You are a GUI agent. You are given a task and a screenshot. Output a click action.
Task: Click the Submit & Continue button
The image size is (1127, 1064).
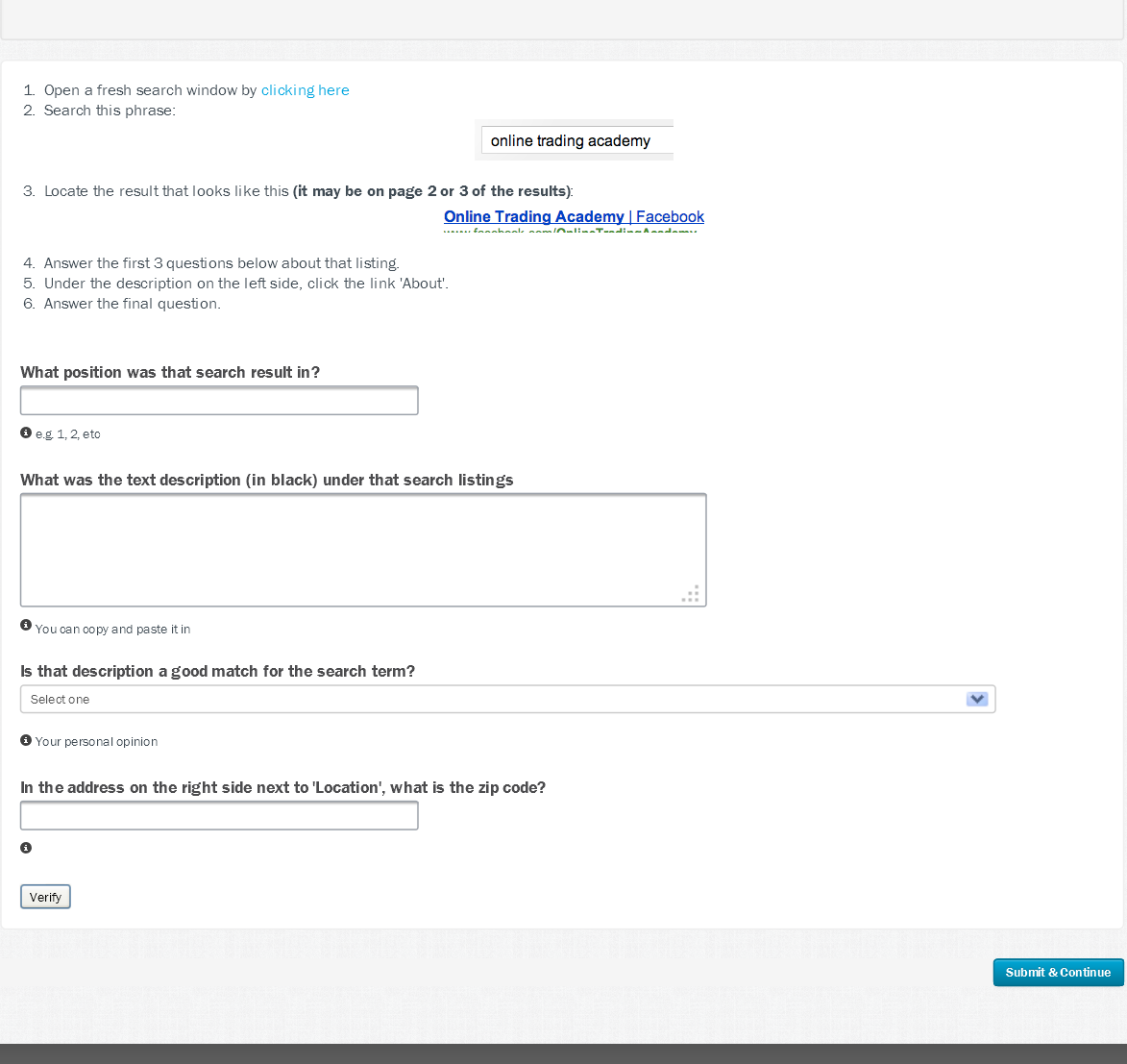tap(1058, 973)
